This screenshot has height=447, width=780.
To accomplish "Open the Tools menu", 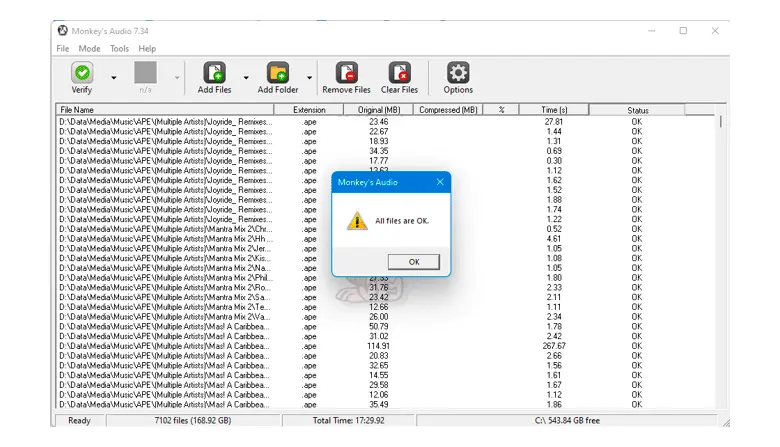I will [119, 48].
